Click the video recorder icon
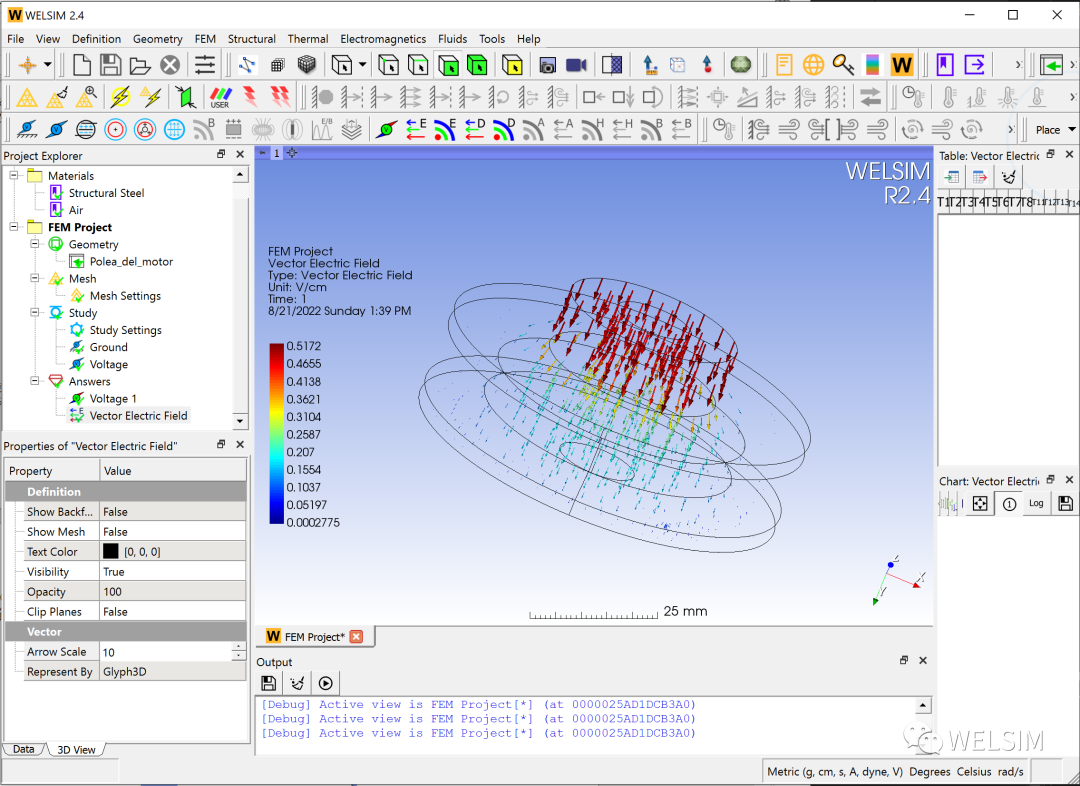The image size is (1080, 786). click(577, 65)
